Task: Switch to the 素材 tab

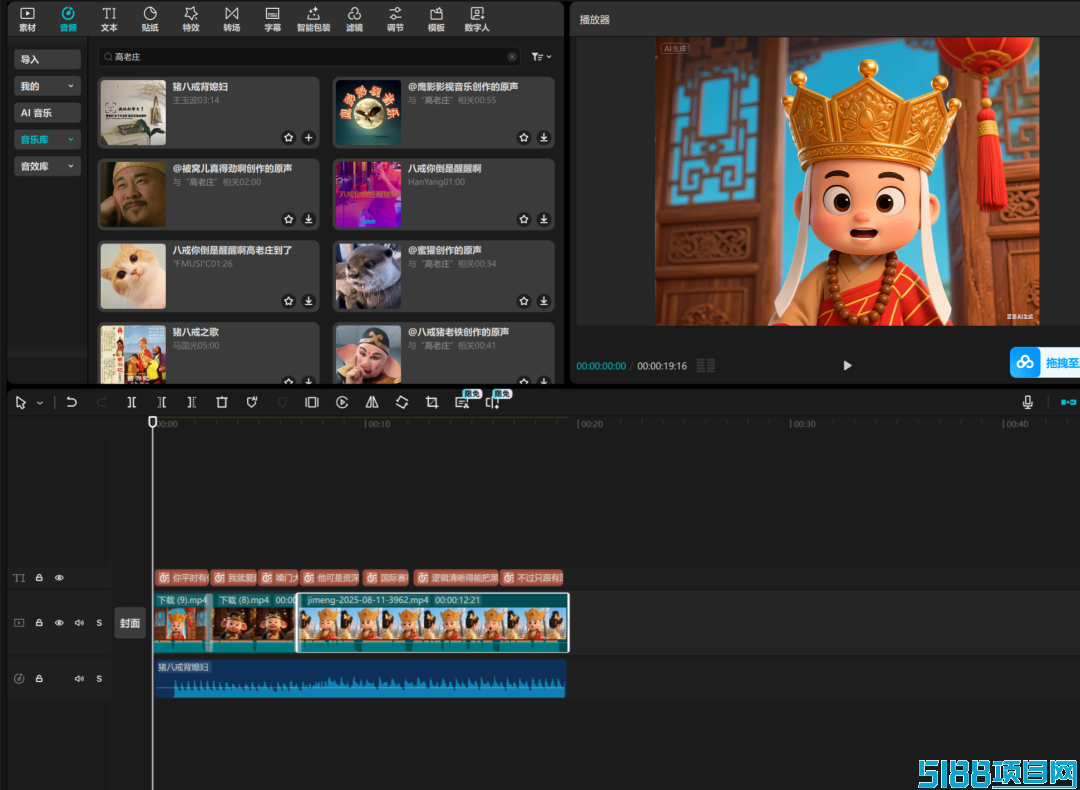Action: (x=28, y=19)
